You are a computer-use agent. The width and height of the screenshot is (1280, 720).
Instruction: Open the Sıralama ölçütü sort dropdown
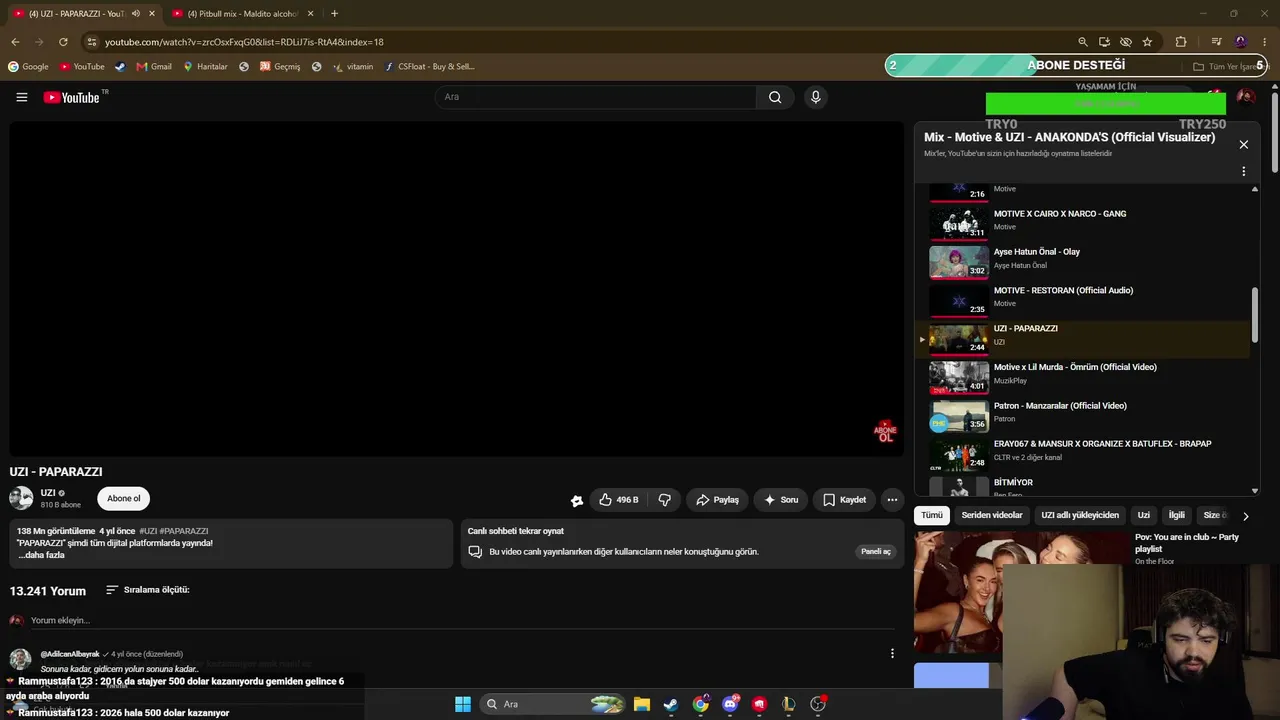(x=148, y=590)
